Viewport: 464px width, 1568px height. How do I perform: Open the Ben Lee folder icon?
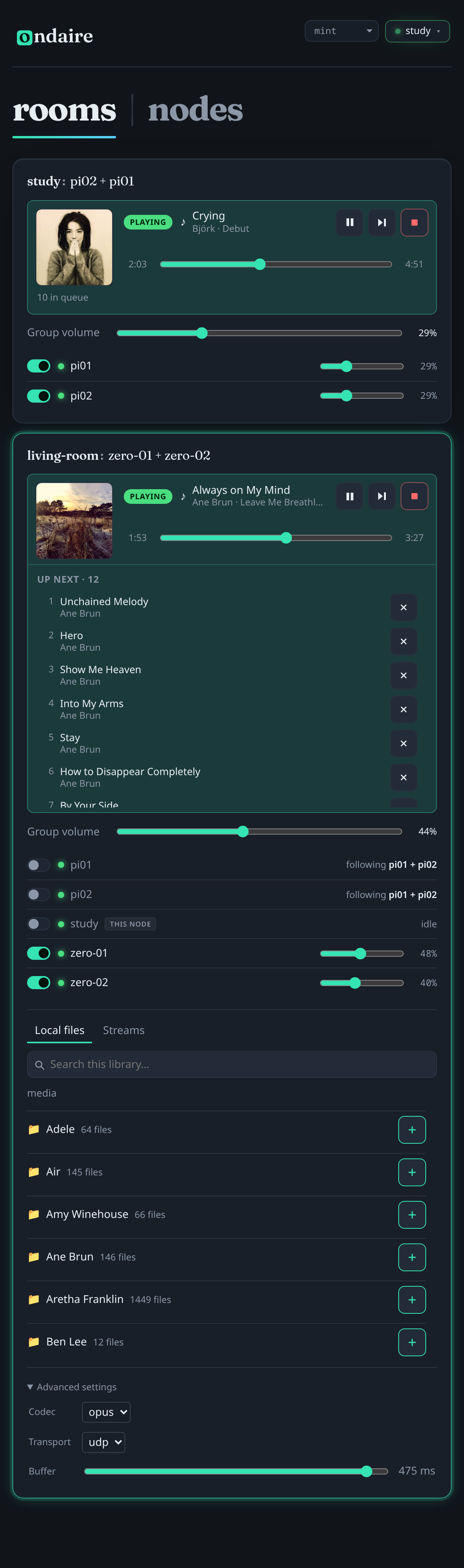pos(34,1342)
